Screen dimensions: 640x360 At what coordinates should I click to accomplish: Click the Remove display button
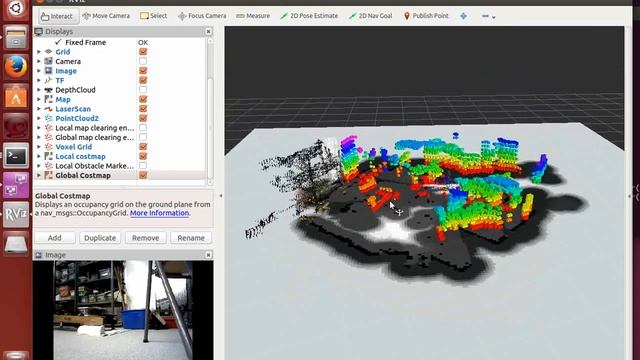[x=145, y=238]
